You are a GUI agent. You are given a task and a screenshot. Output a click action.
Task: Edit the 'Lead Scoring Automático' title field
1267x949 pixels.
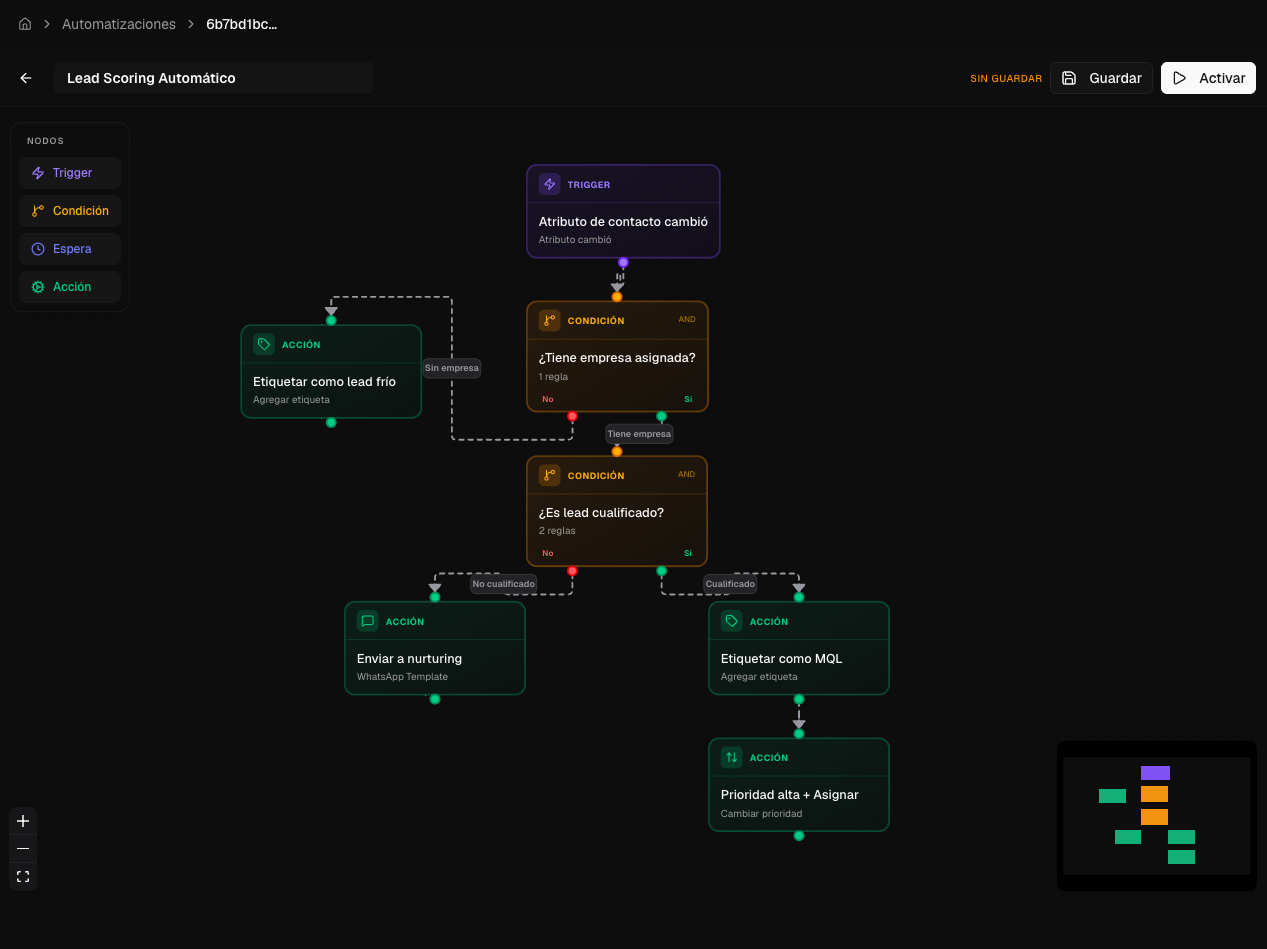[x=213, y=77]
